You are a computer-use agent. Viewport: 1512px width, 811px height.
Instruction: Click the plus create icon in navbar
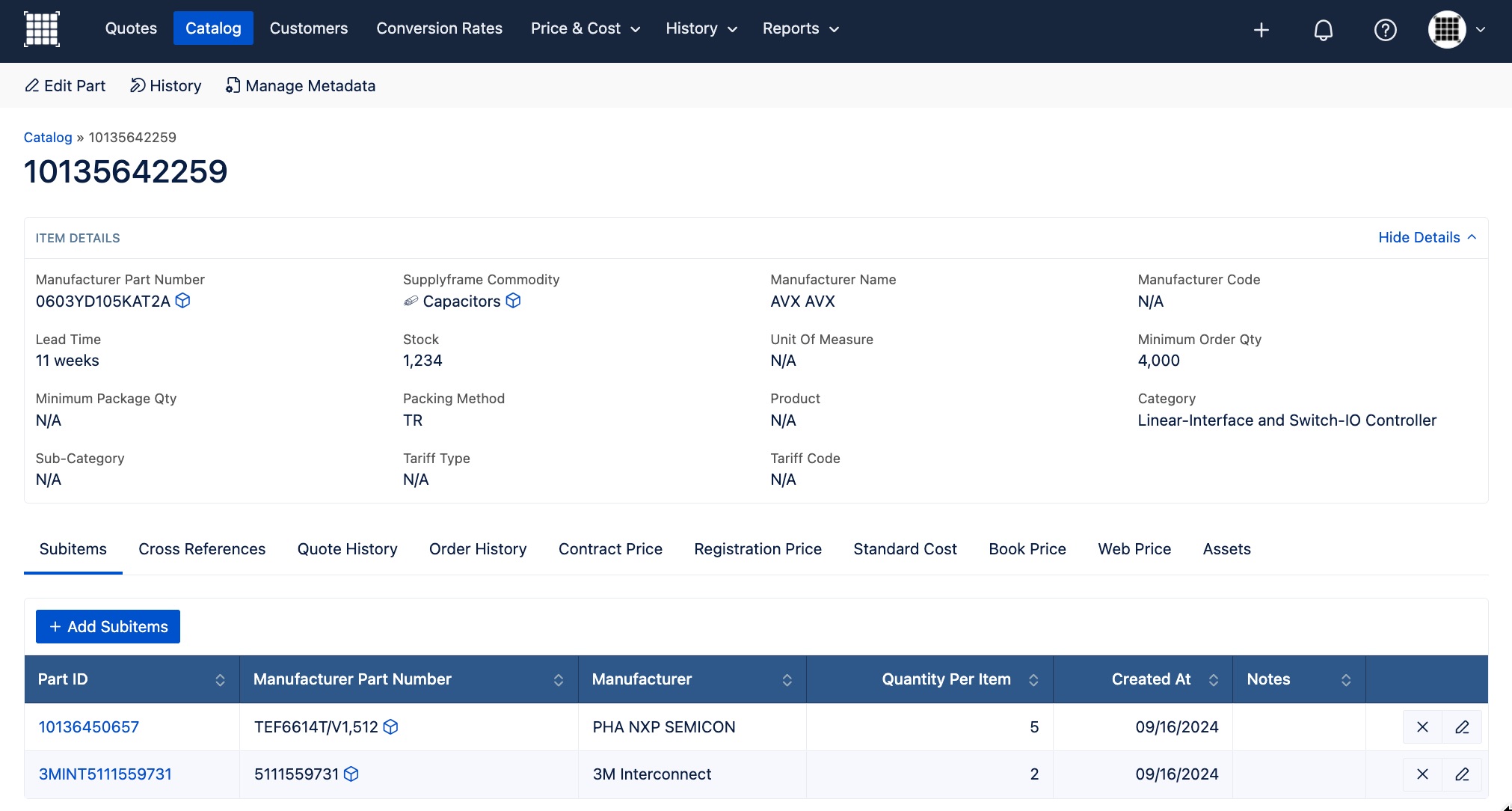tap(1261, 30)
